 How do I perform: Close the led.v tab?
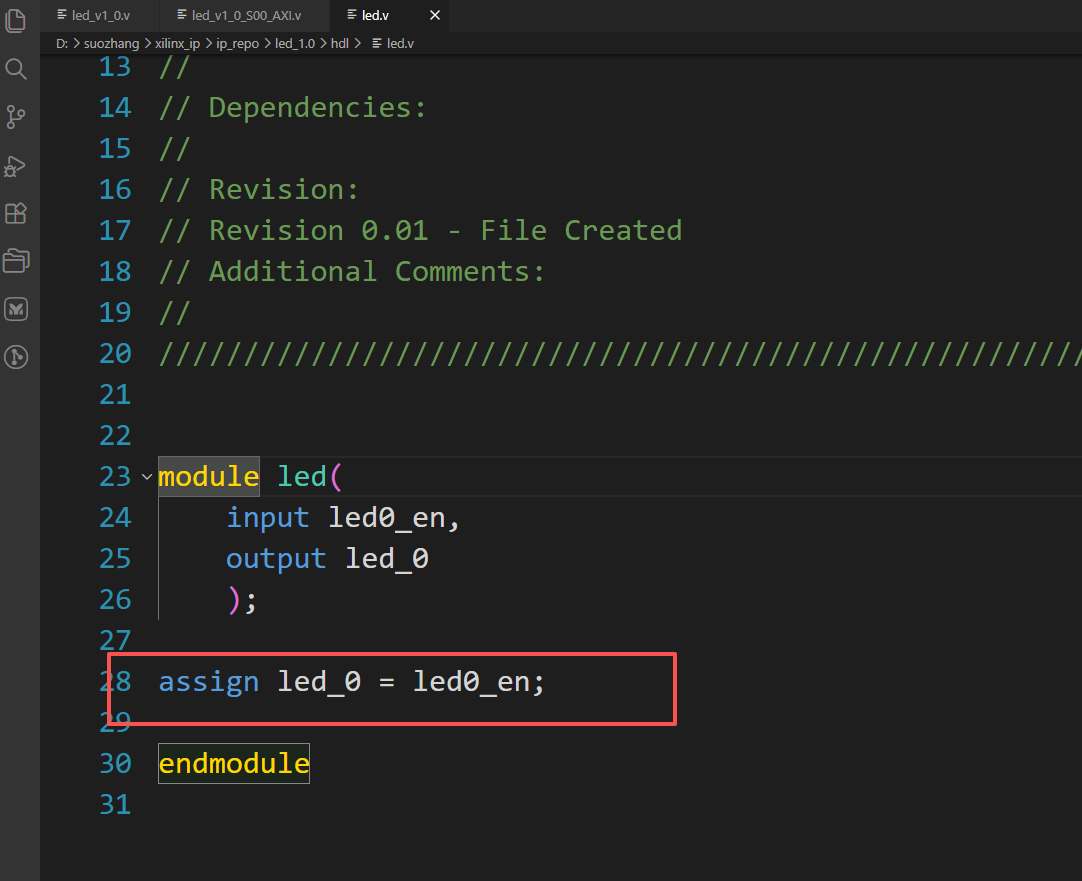(x=435, y=15)
